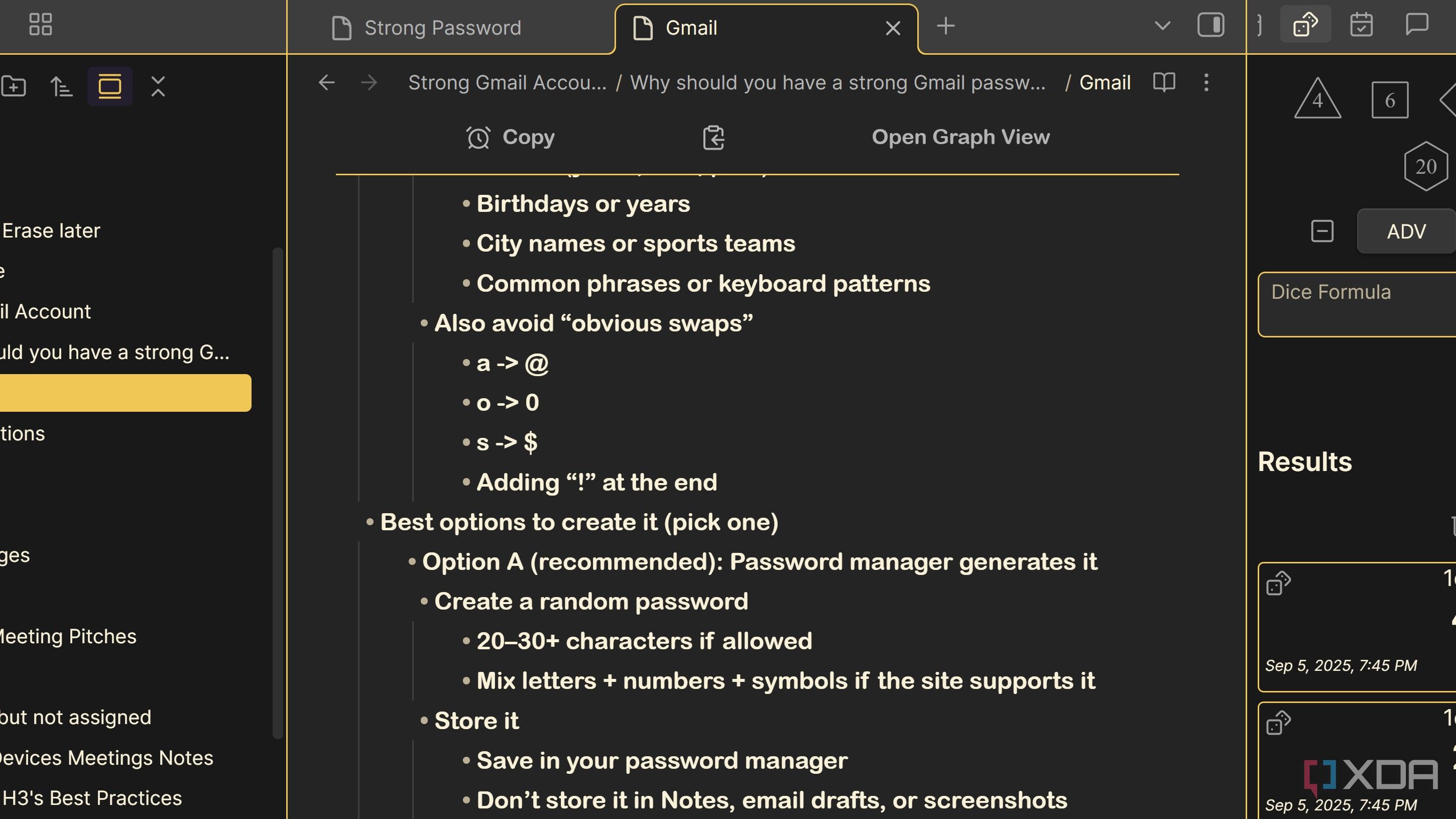Click 'Birthdays or years' text
This screenshot has width=1456, height=819.
583,204
